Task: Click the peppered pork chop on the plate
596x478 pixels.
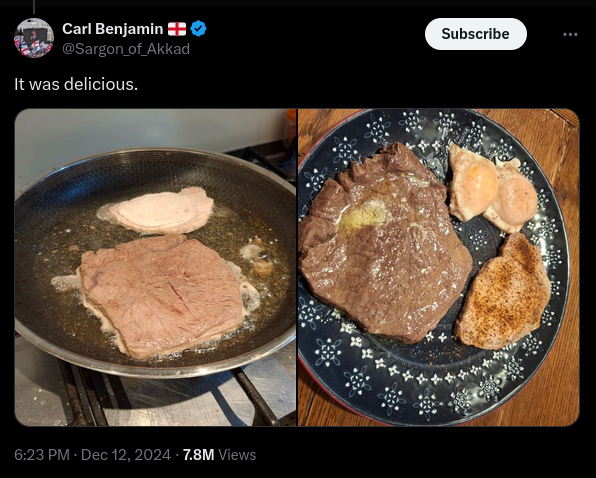Action: tap(503, 292)
